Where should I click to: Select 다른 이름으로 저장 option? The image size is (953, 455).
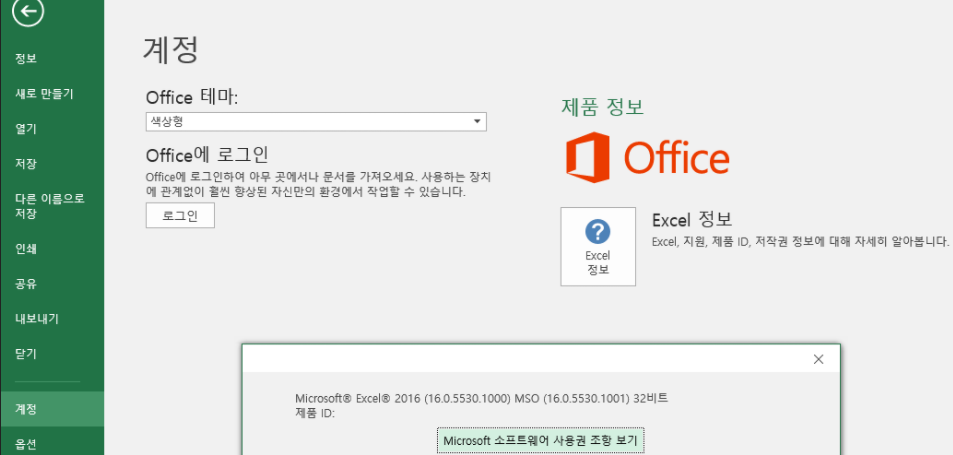(50, 206)
